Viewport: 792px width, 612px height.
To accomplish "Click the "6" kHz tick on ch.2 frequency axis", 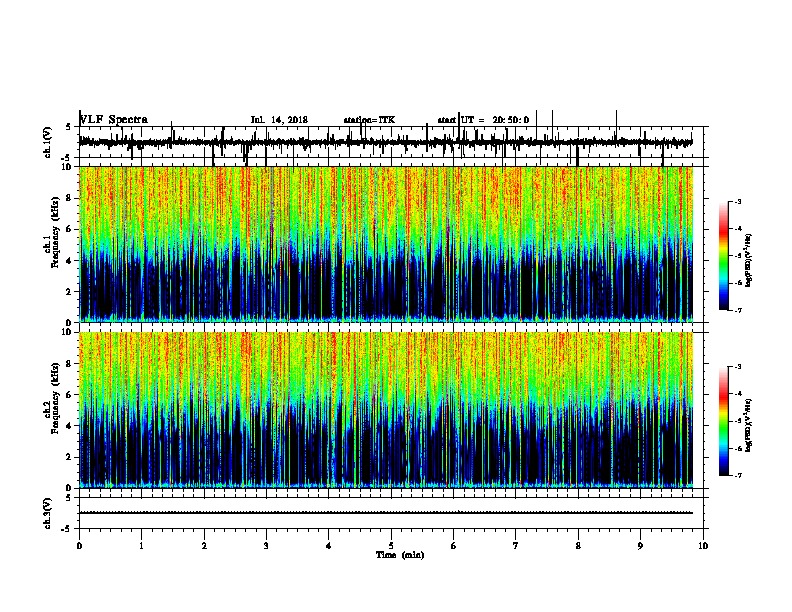I will 69,395.
